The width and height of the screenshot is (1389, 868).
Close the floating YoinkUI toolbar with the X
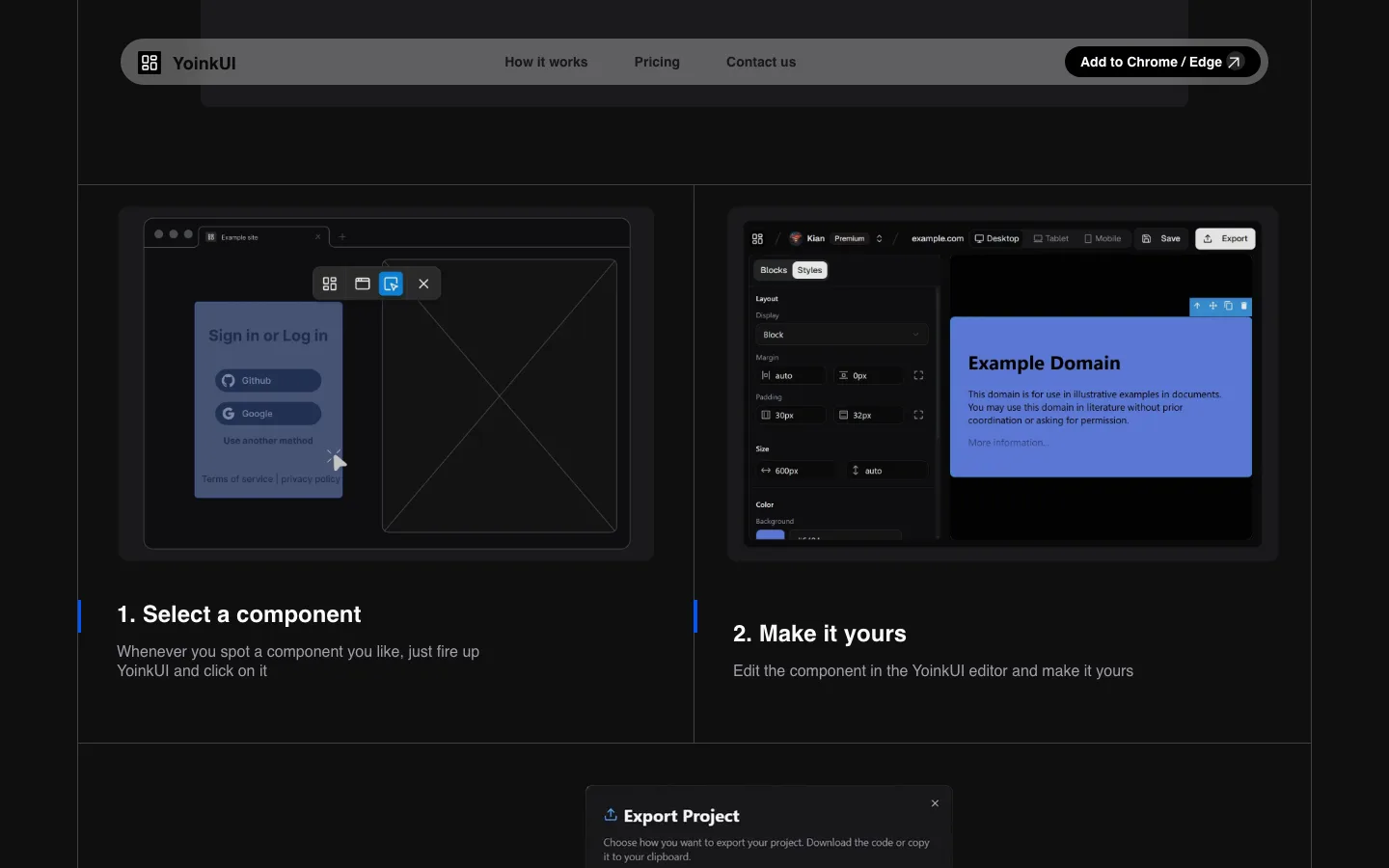point(423,284)
